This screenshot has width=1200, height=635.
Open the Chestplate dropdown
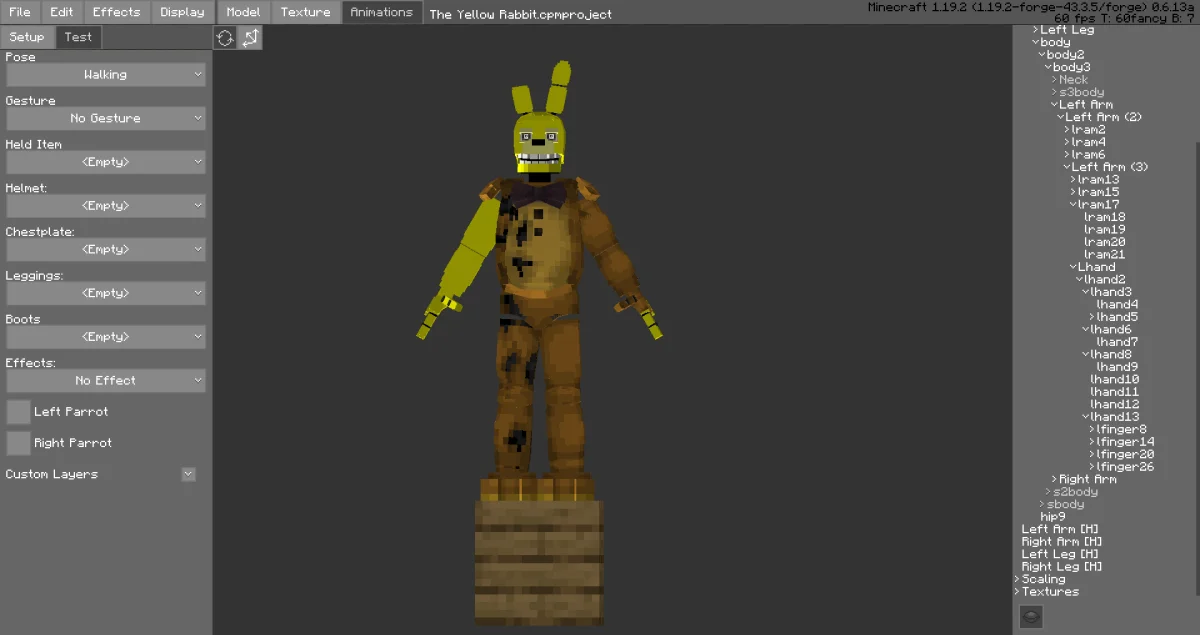click(106, 249)
